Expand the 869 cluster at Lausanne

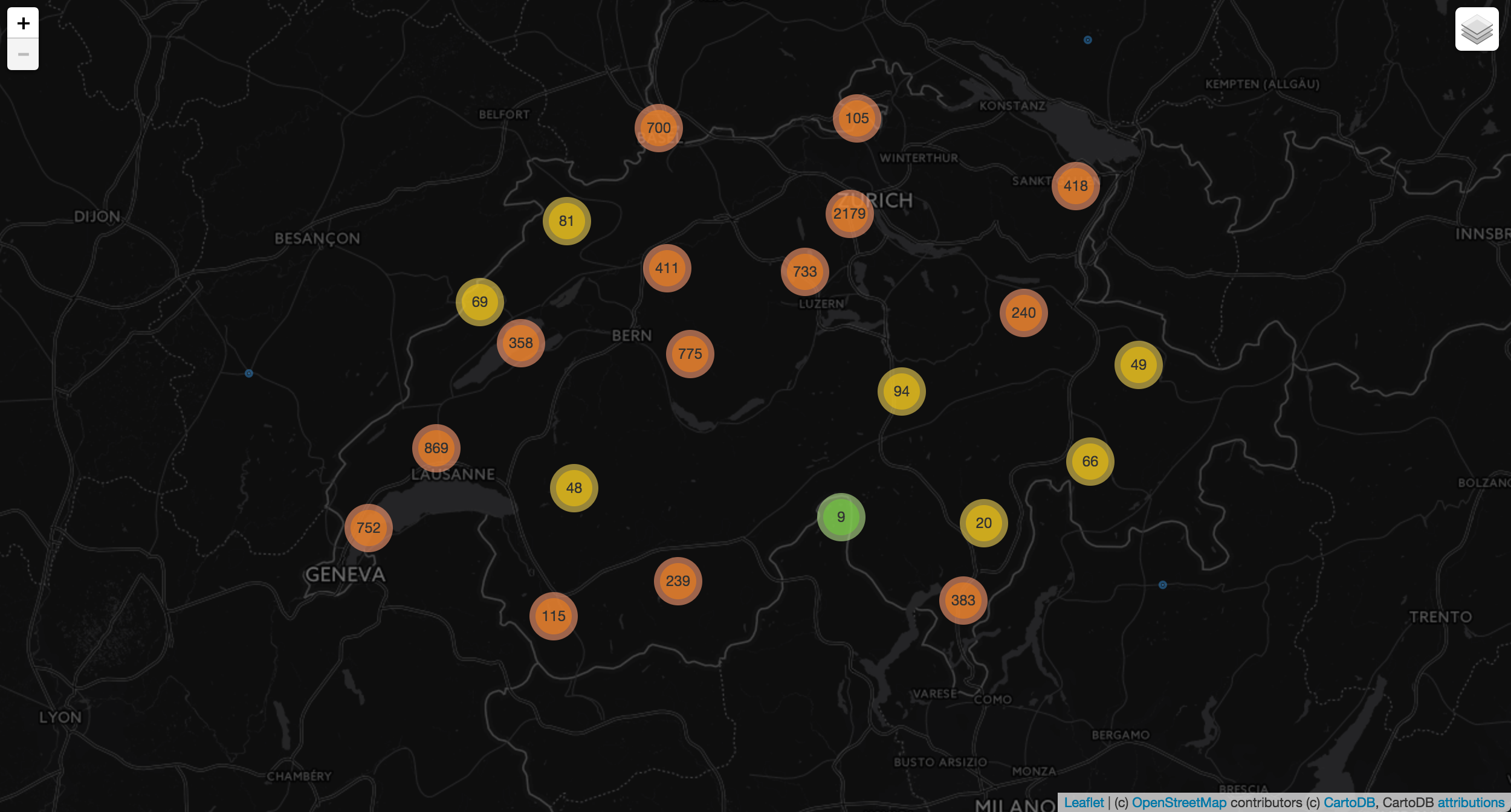pos(436,448)
